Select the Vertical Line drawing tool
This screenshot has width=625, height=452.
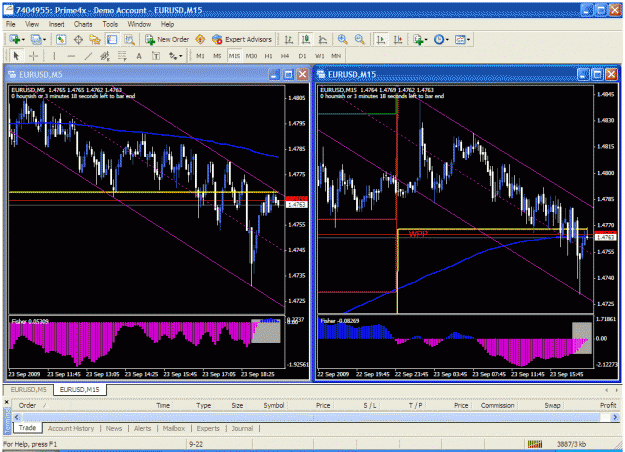coord(54,56)
